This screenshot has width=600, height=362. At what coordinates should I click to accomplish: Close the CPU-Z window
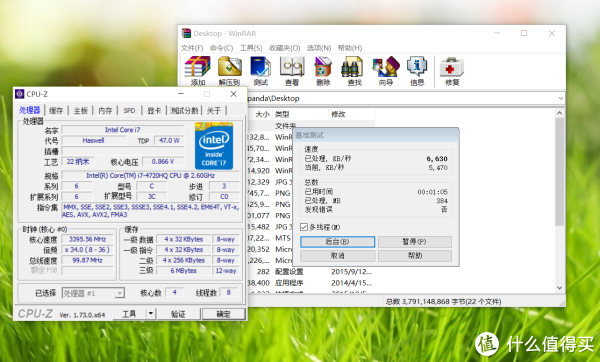click(234, 94)
